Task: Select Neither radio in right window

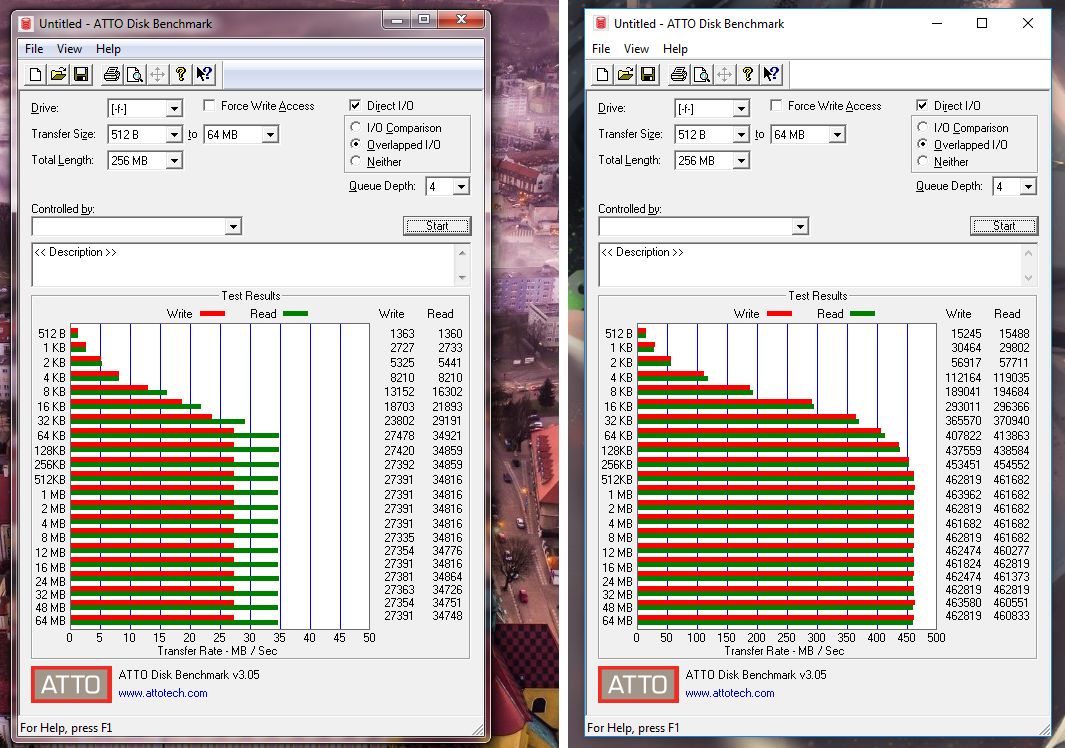Action: pyautogui.click(x=922, y=161)
